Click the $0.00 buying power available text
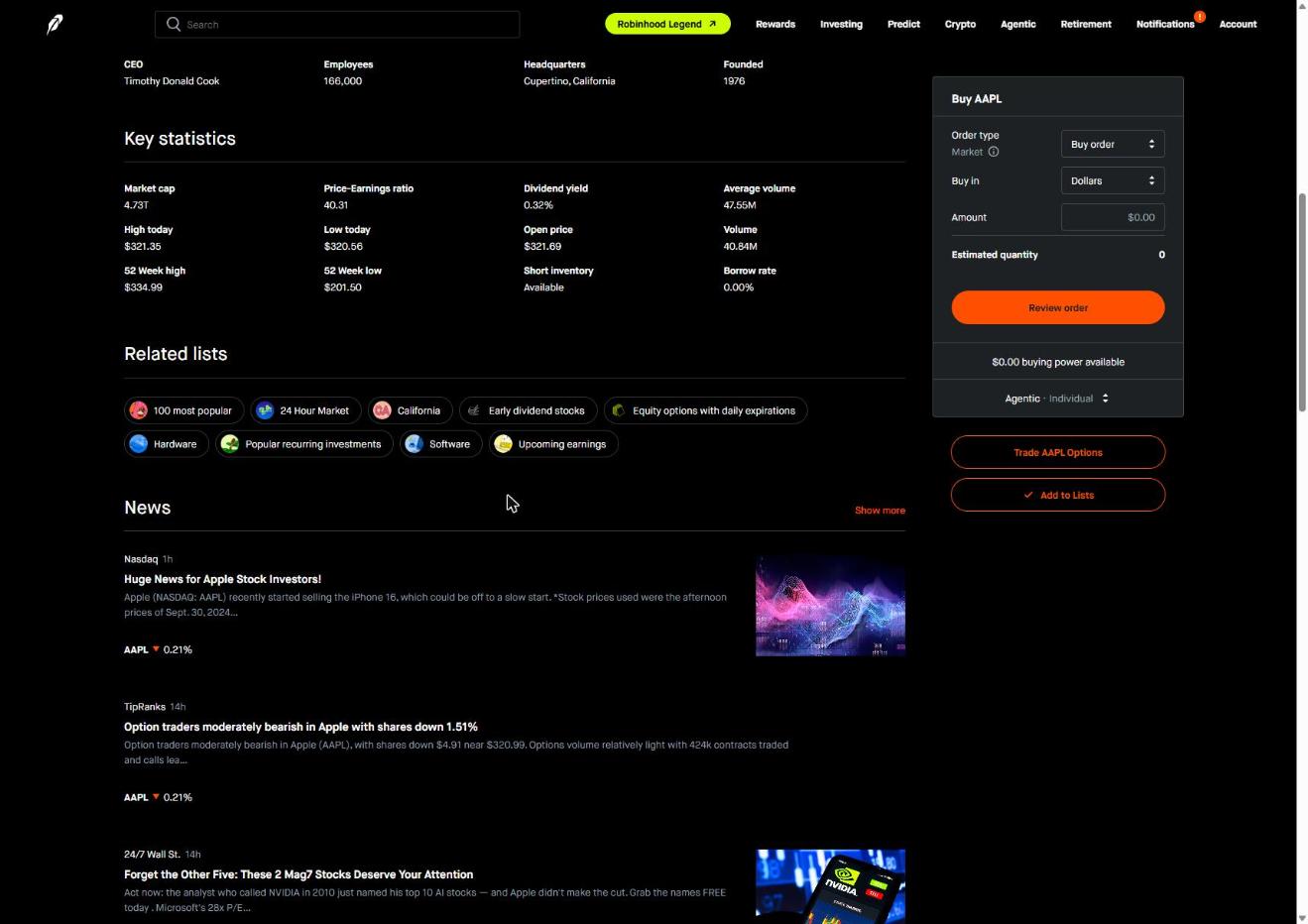 pos(1058,362)
